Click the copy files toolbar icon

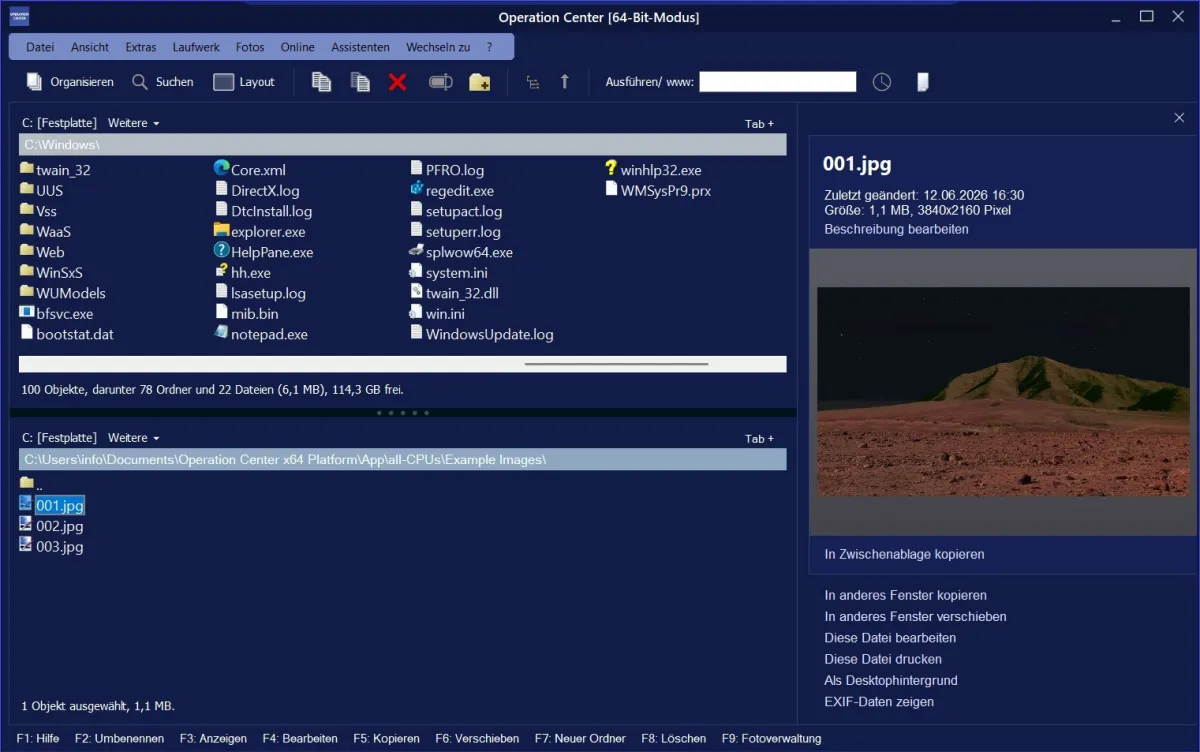point(321,82)
